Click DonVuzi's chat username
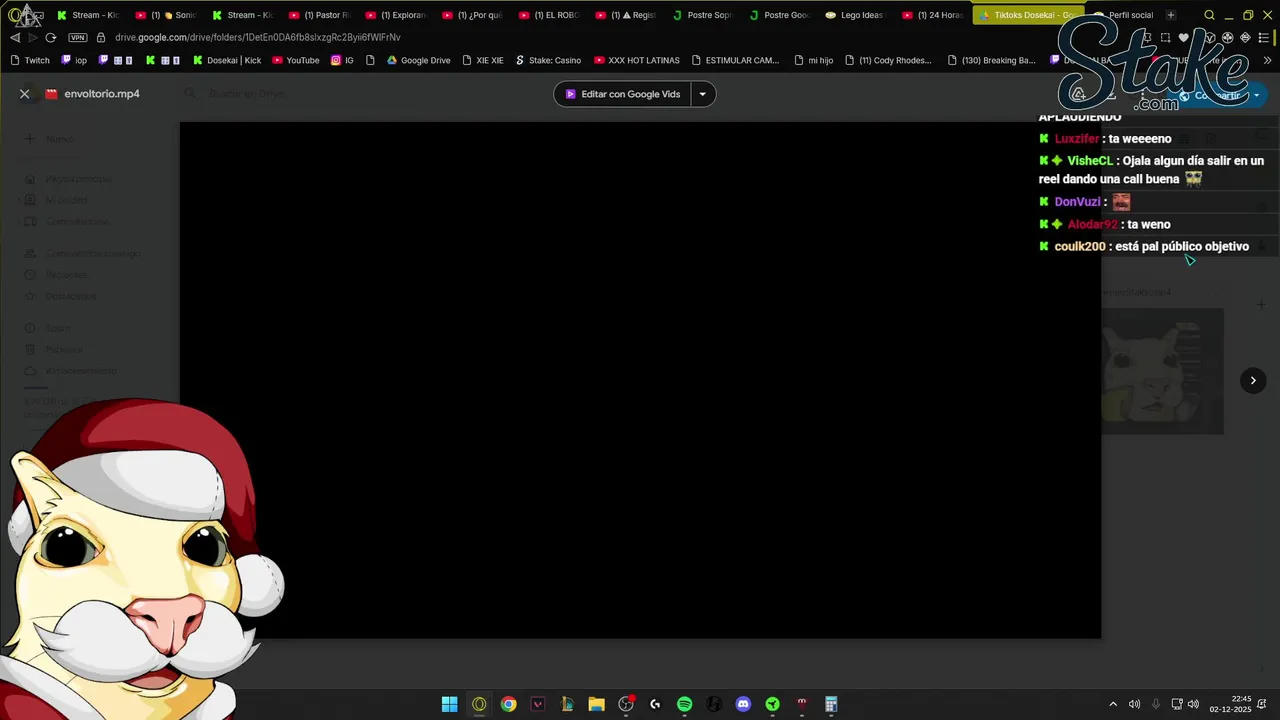The height and width of the screenshot is (720, 1280). click(1077, 202)
